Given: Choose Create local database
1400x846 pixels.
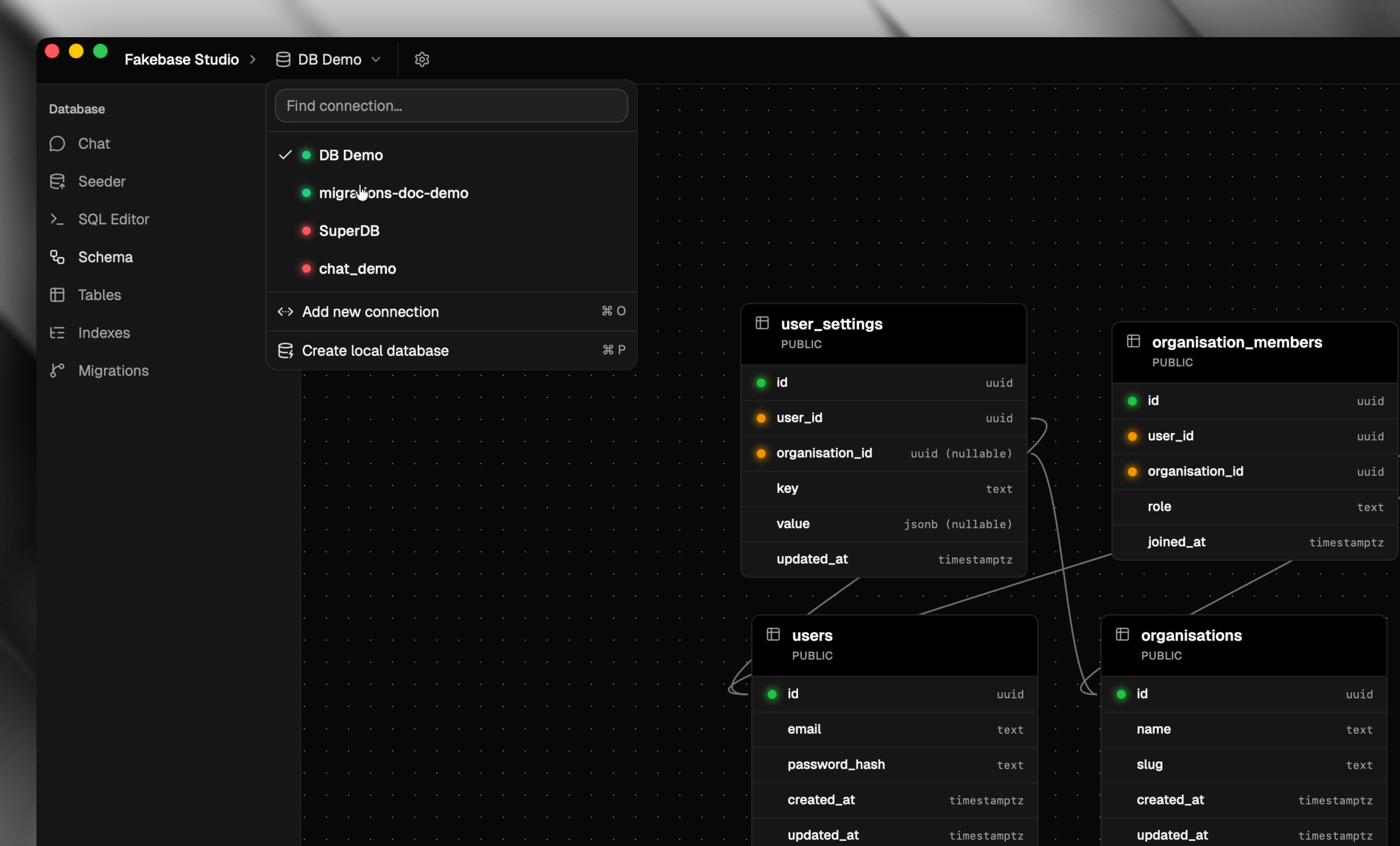Looking at the screenshot, I should [x=451, y=350].
